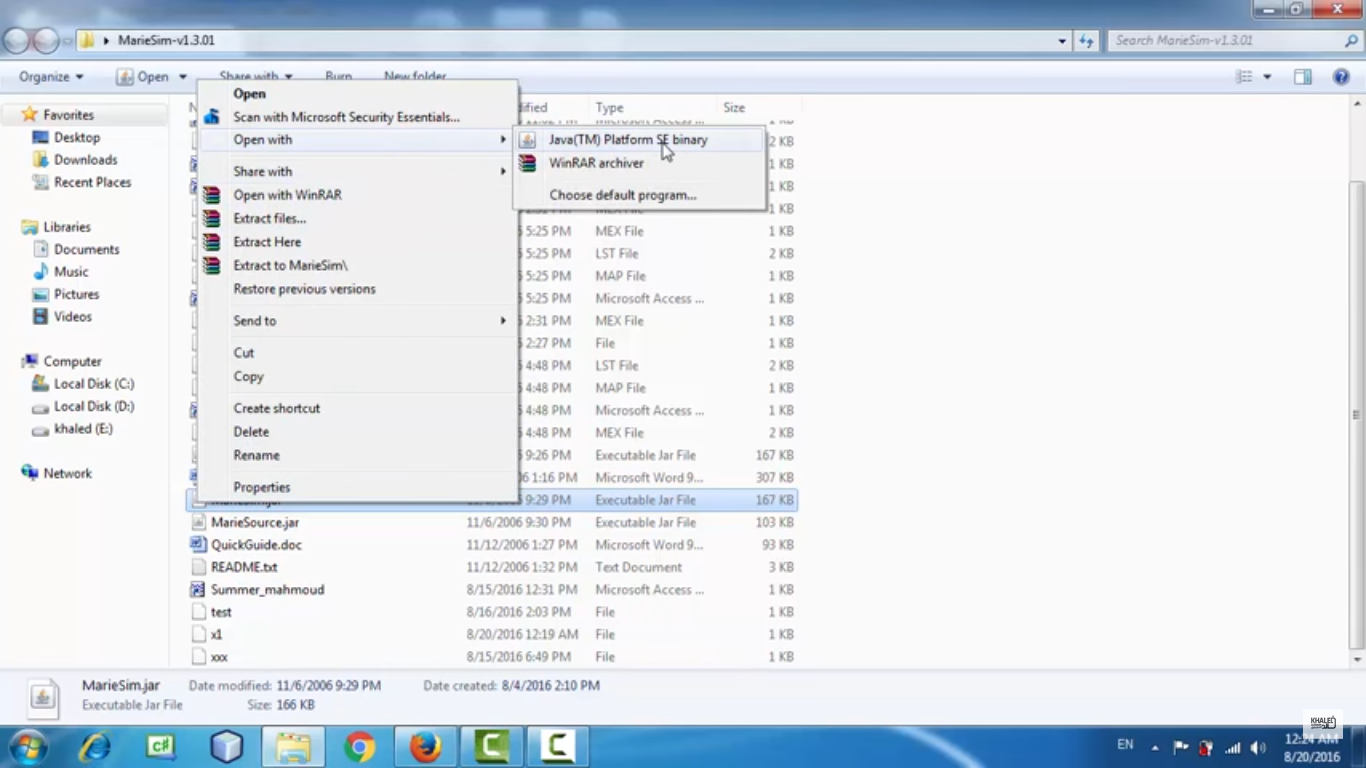Screen dimensions: 1366x768
Task: Select Open with WinRAR entry
Action: pos(287,195)
